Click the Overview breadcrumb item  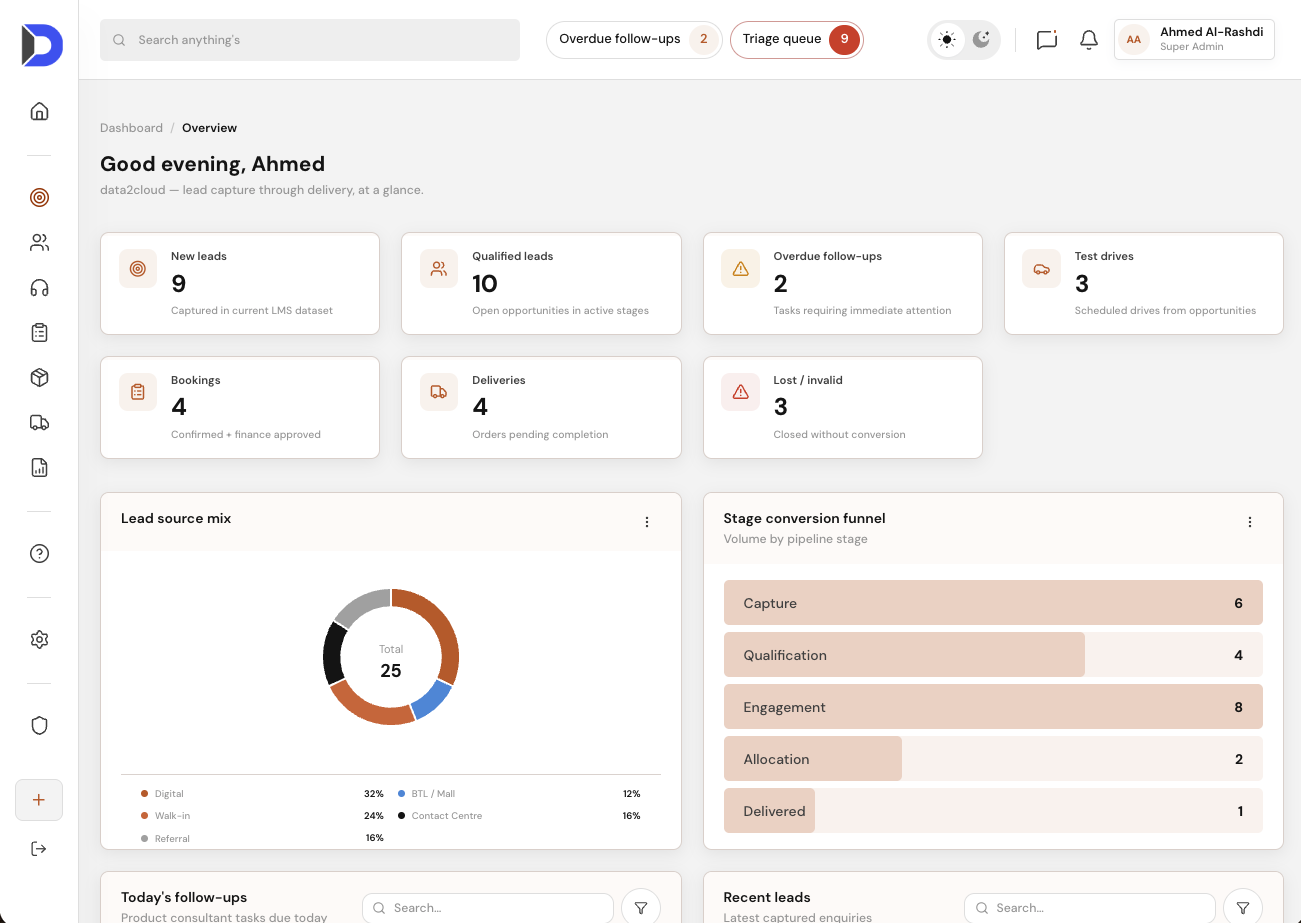pyautogui.click(x=209, y=128)
